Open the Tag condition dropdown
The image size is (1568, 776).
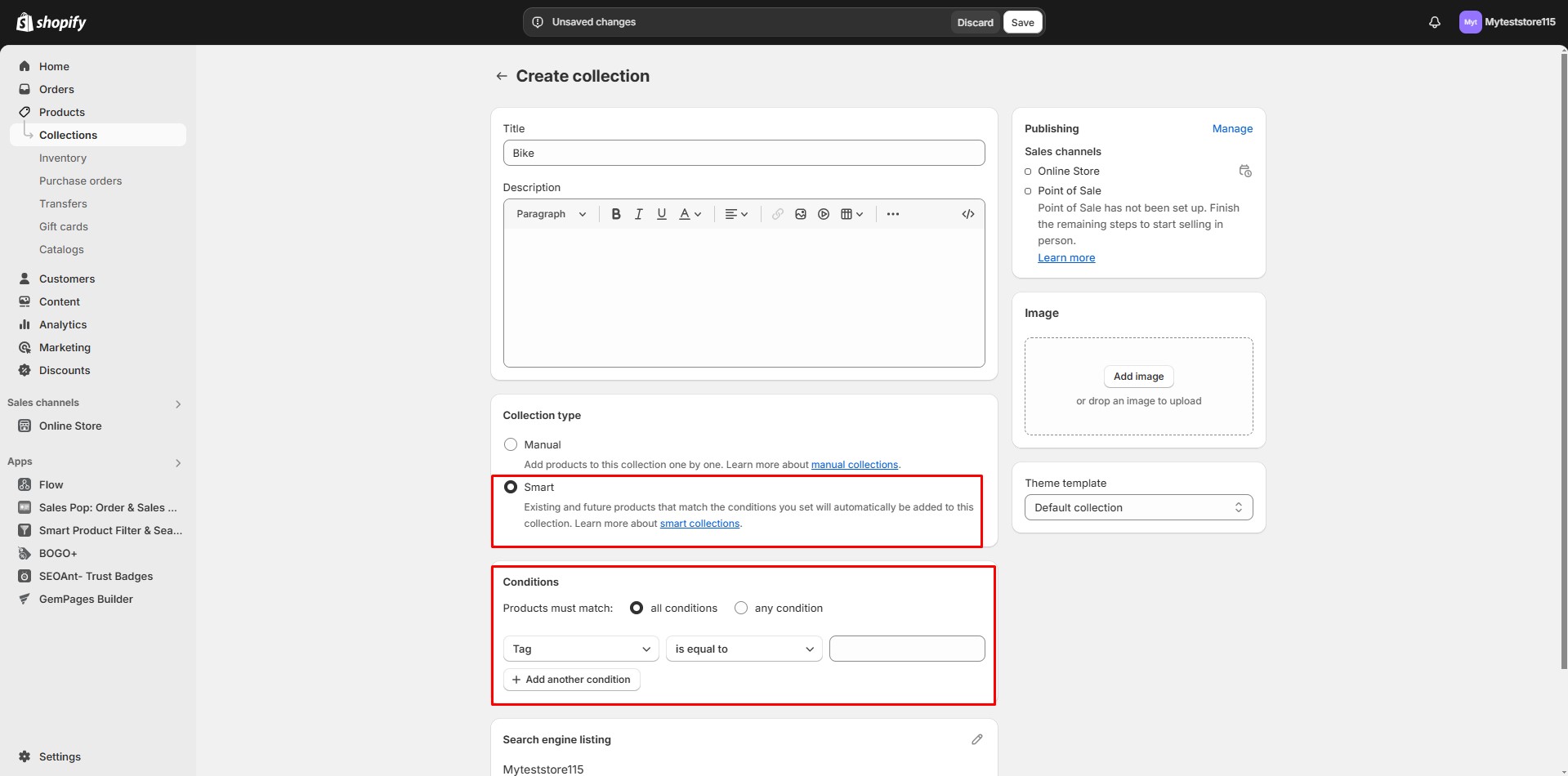coord(581,649)
